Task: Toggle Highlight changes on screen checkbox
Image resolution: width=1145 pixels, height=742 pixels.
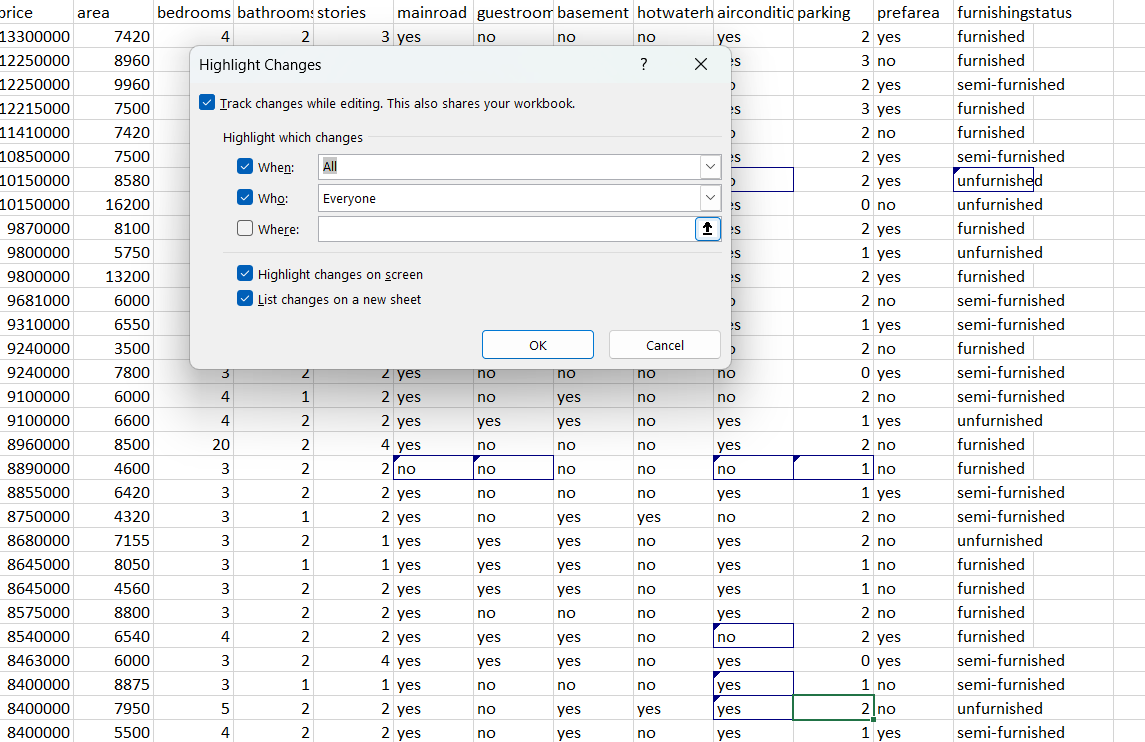Action: point(245,274)
